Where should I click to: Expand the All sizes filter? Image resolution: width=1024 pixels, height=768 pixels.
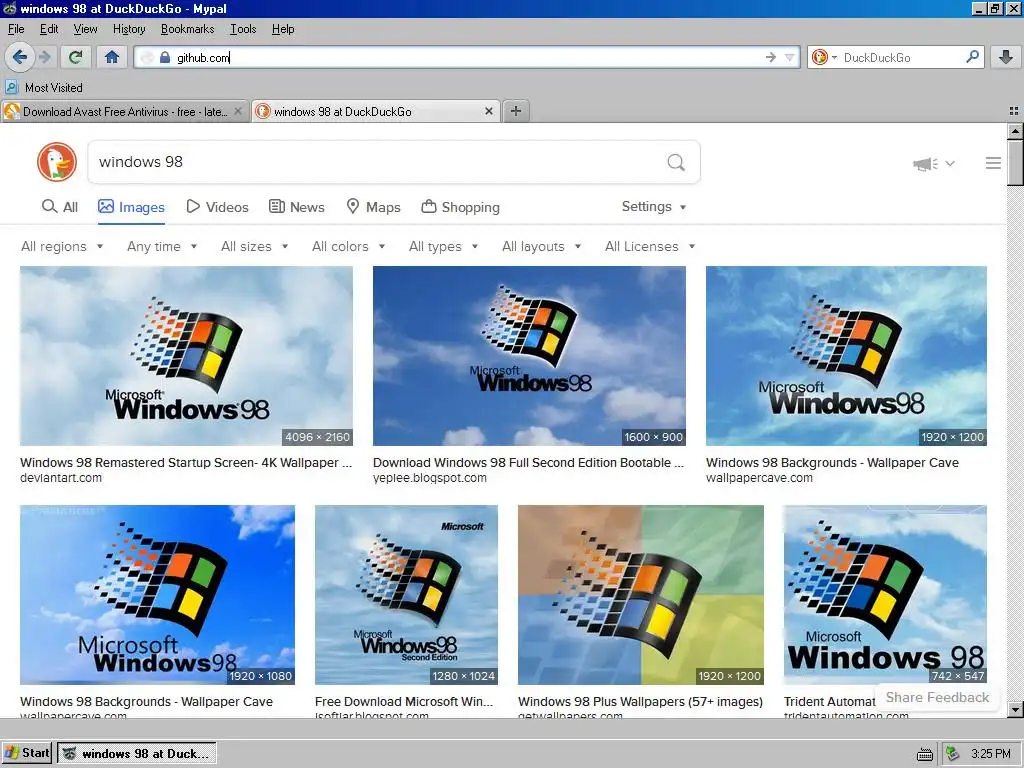click(x=255, y=246)
